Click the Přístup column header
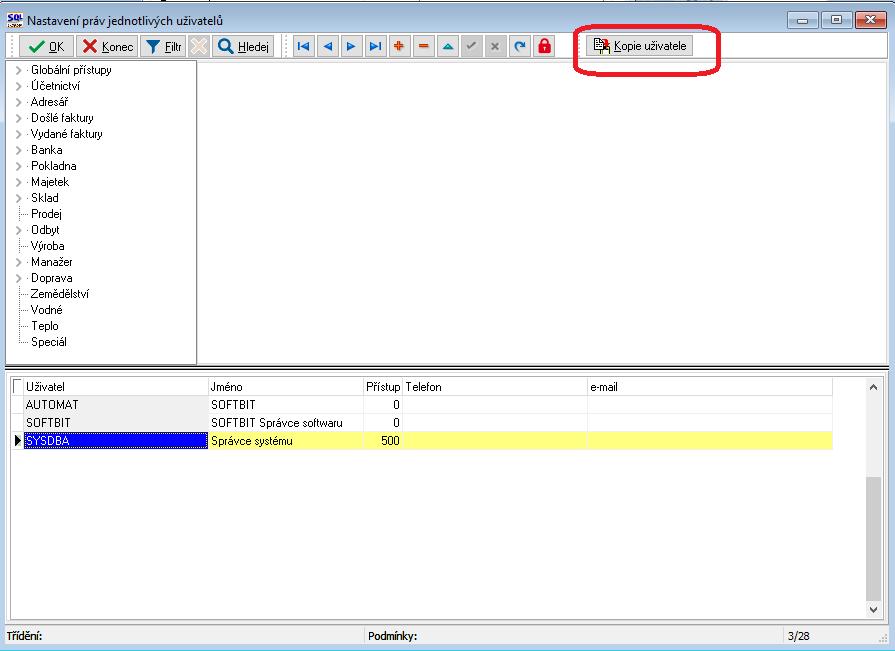The height and width of the screenshot is (651, 895). coord(383,387)
